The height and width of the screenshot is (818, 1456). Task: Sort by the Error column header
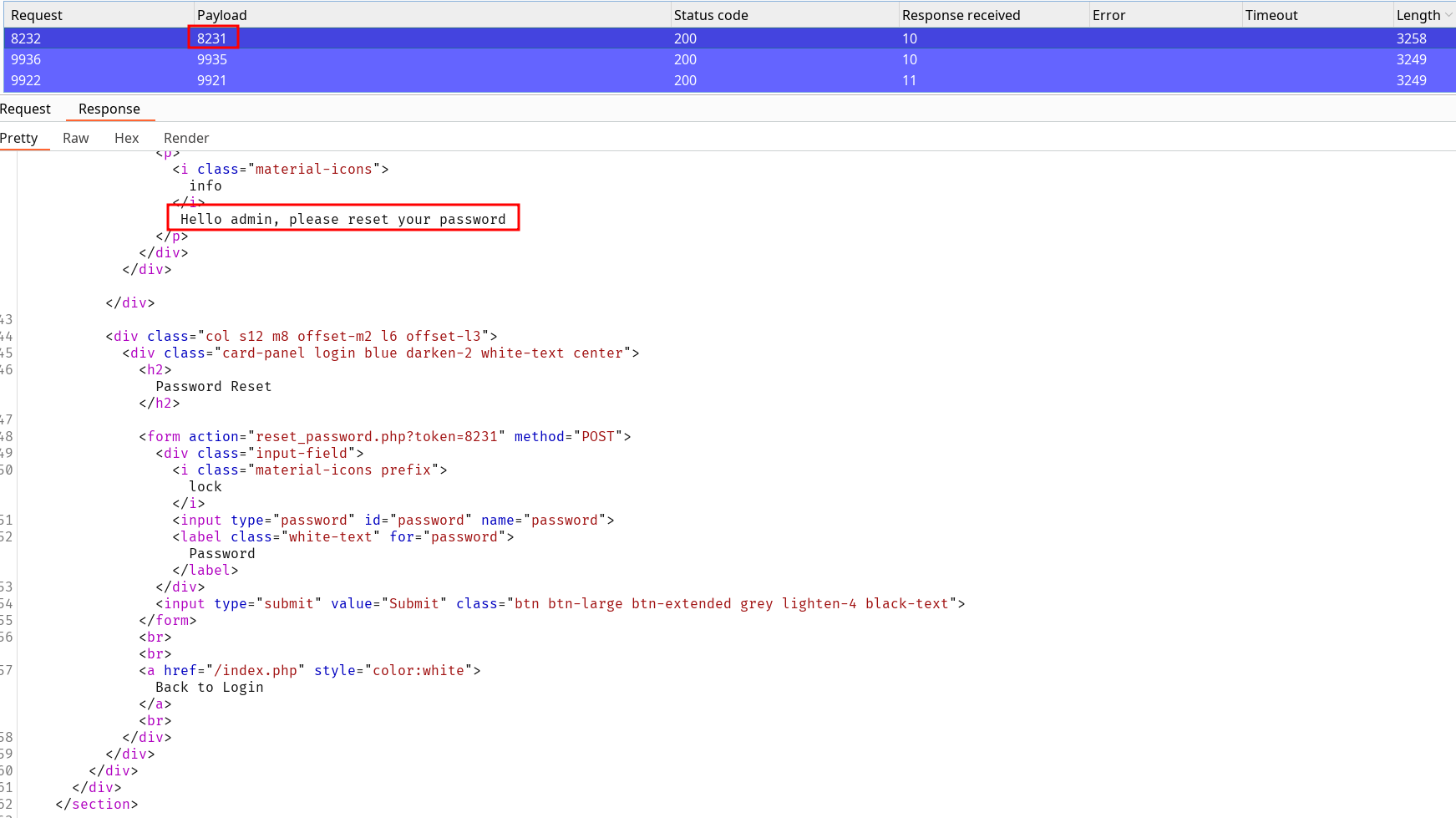[x=1108, y=15]
